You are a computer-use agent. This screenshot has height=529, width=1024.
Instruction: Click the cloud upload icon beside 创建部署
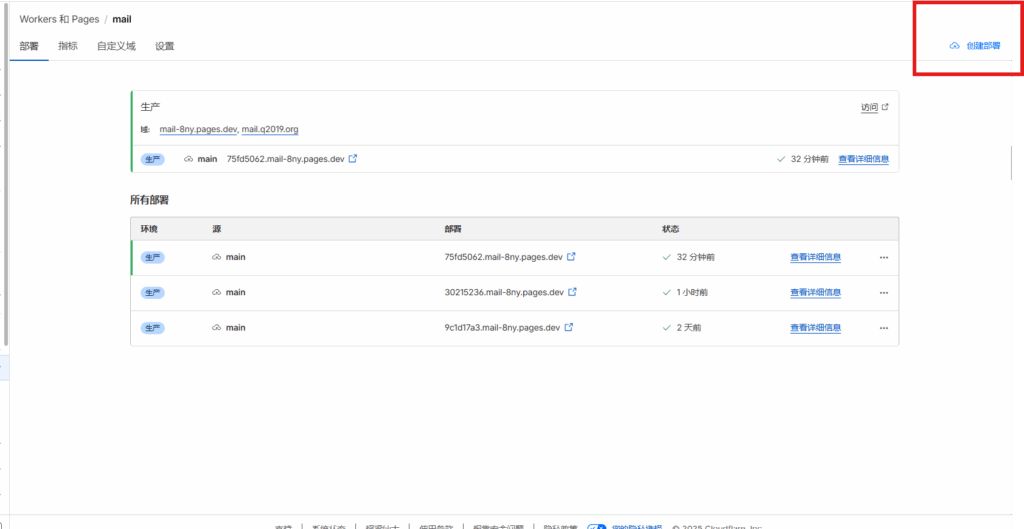(x=954, y=46)
